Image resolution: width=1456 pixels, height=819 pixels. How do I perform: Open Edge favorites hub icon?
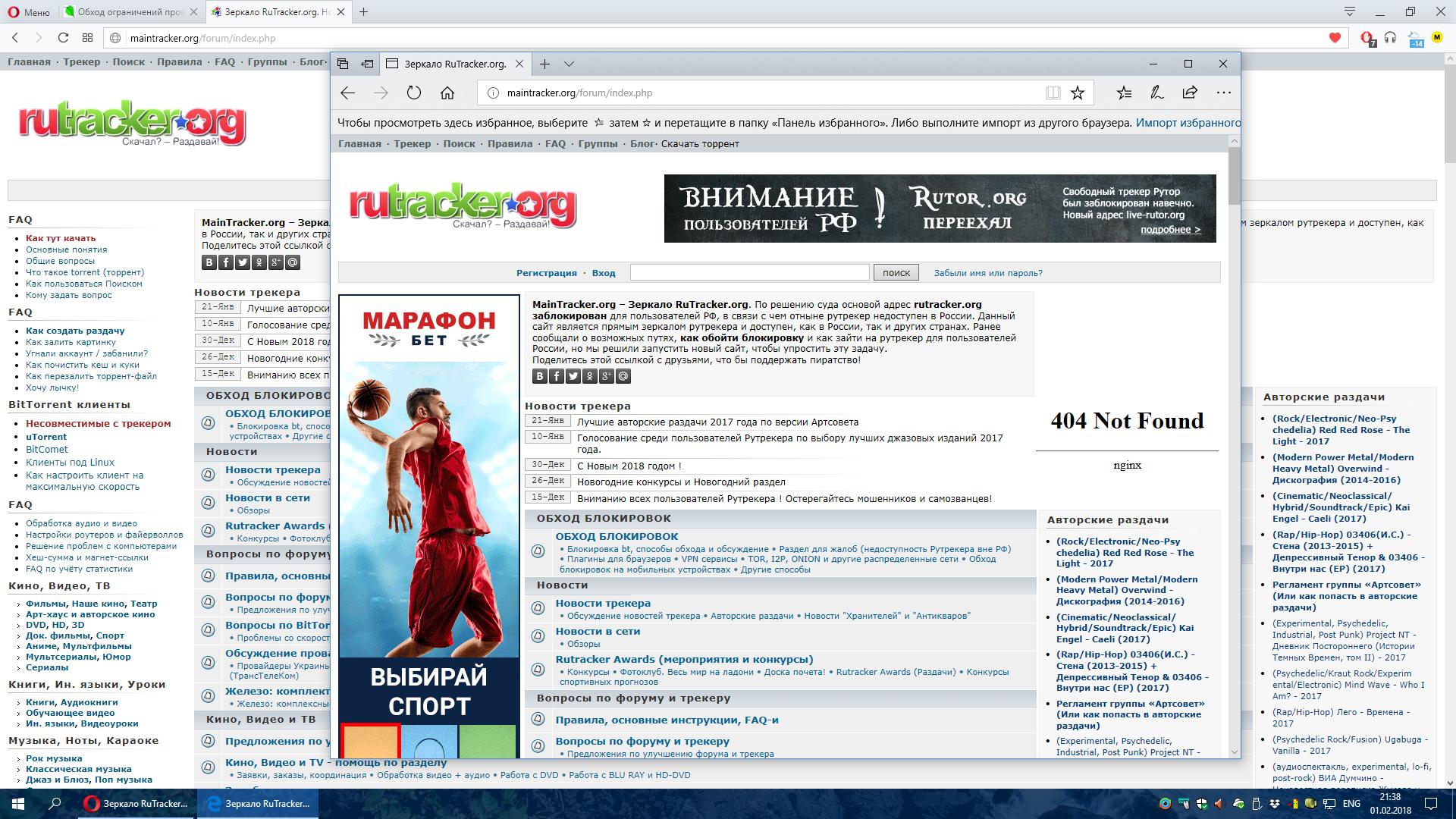coord(1124,93)
